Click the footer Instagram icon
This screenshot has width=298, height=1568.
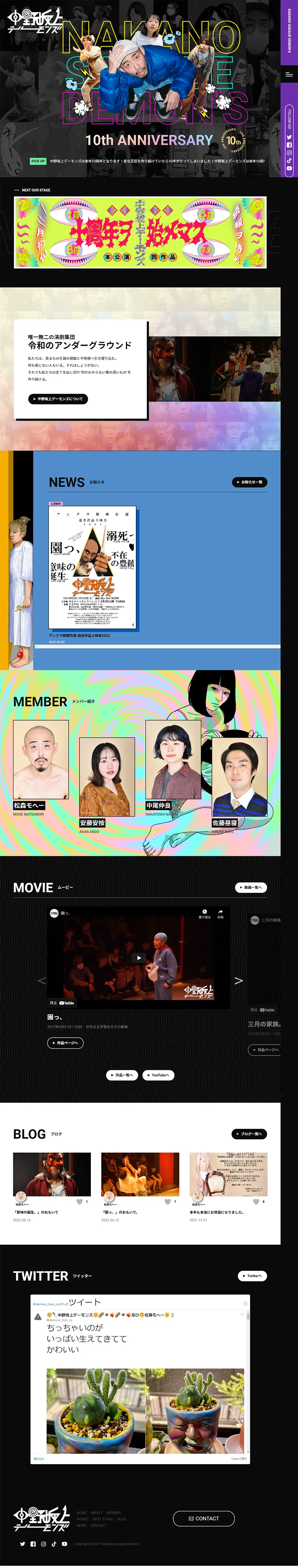43,1544
